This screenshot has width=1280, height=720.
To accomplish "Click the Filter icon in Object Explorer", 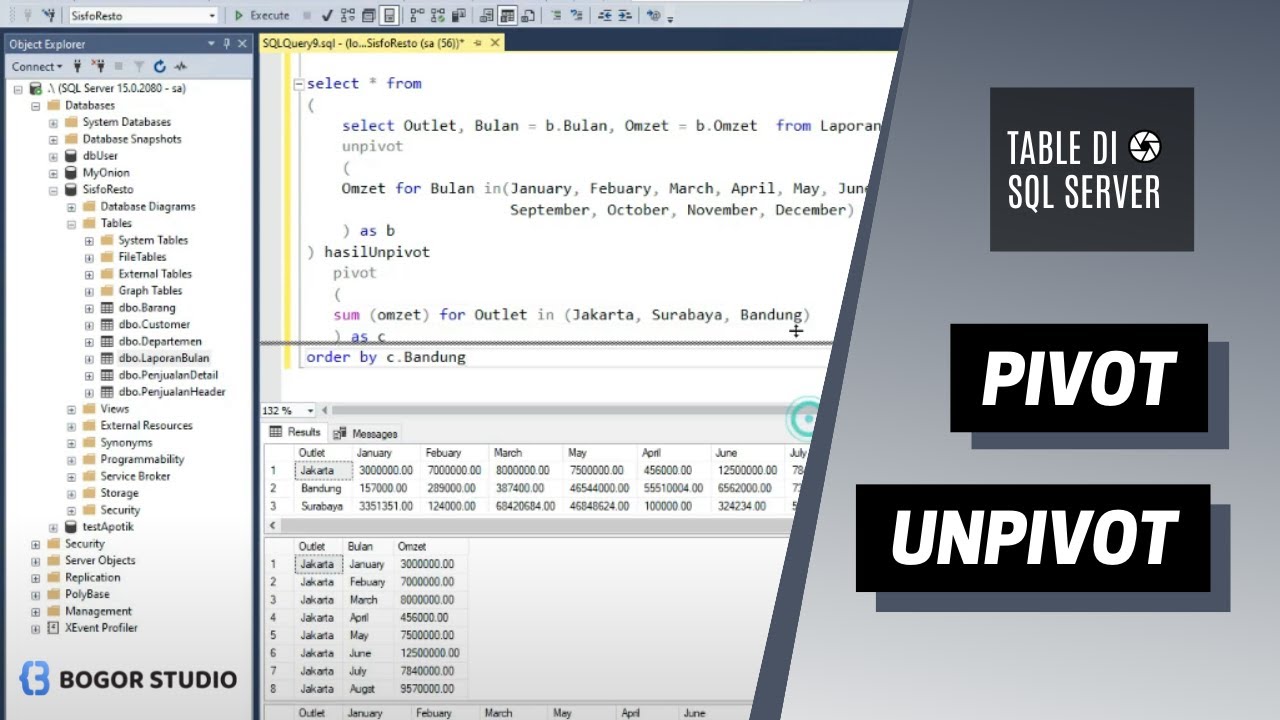I will tap(139, 66).
